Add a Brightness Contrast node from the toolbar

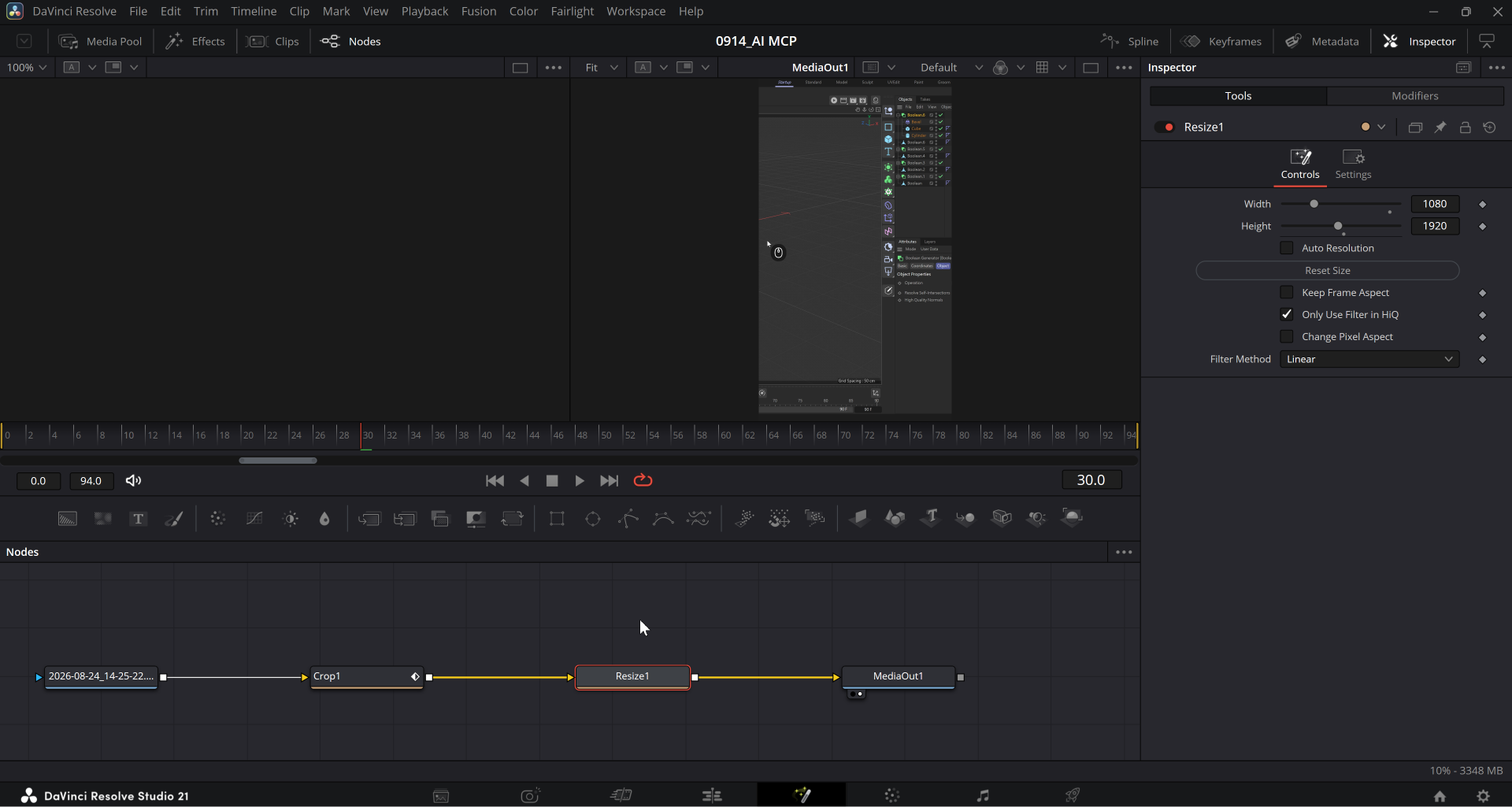291,518
